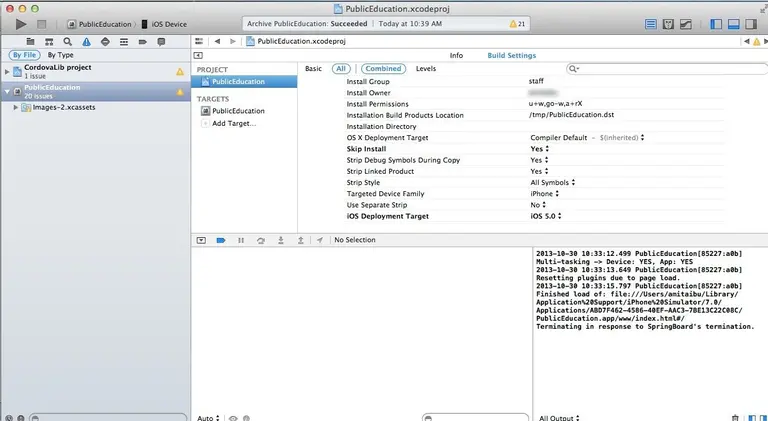Toggle the debug area visibility

click(733, 24)
